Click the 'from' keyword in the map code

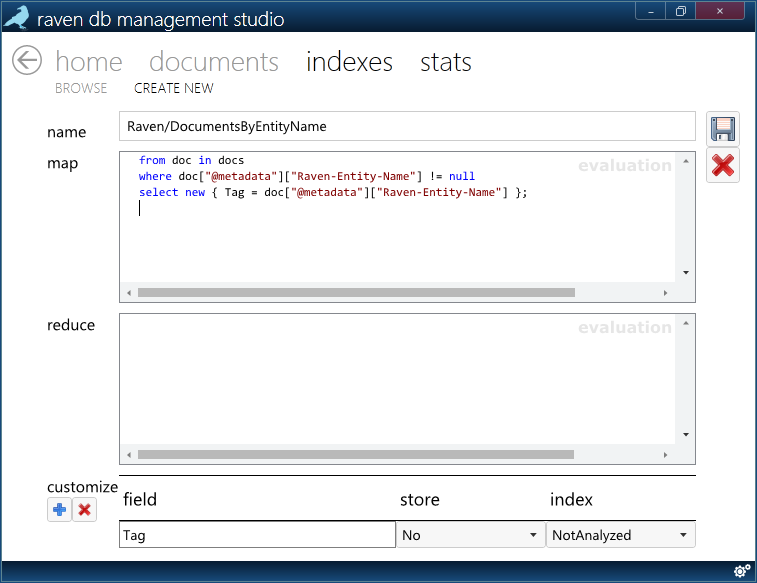coord(152,160)
